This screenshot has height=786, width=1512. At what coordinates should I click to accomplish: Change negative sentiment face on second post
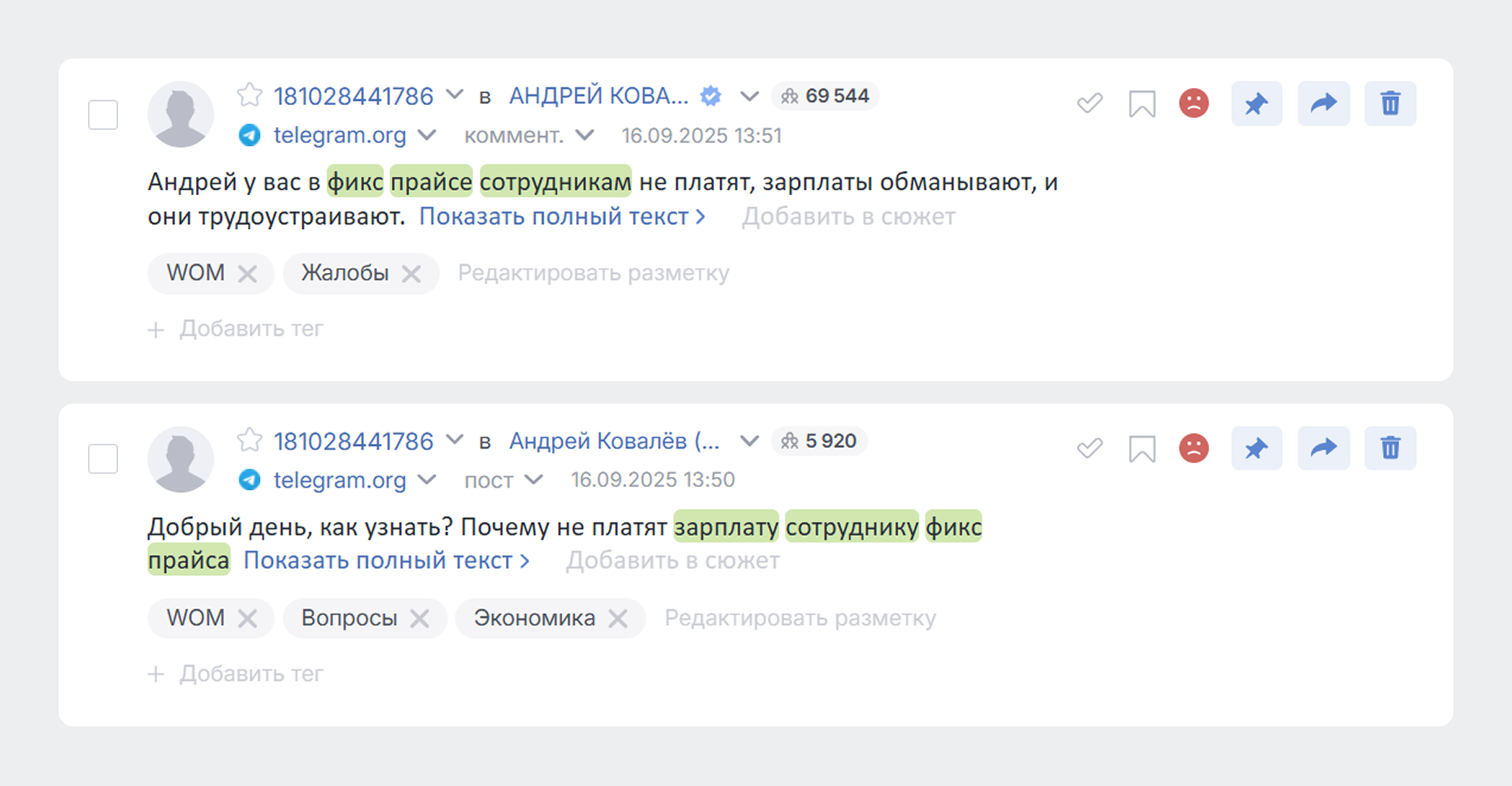pos(1194,449)
